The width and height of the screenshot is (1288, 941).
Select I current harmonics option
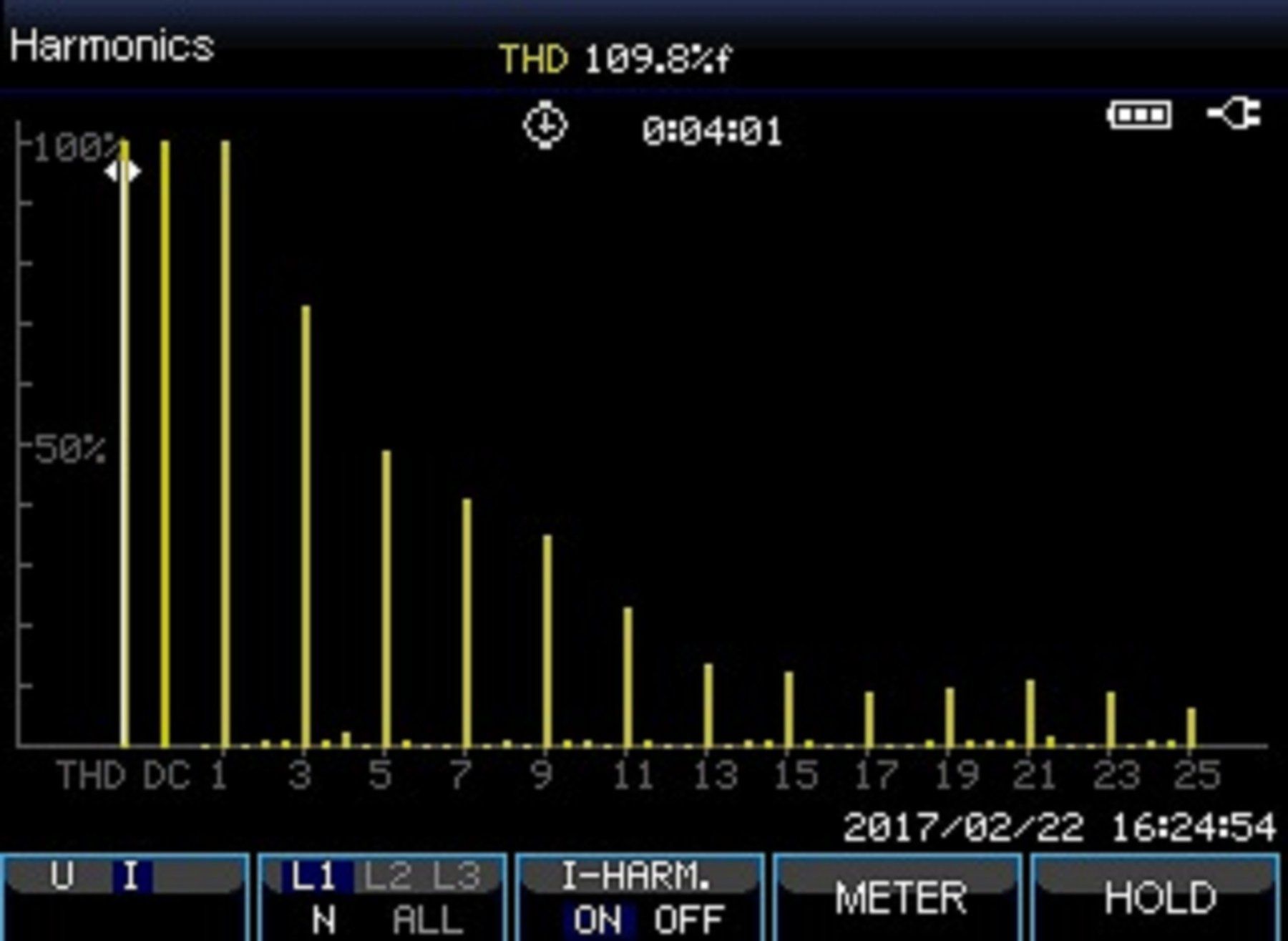[132, 876]
